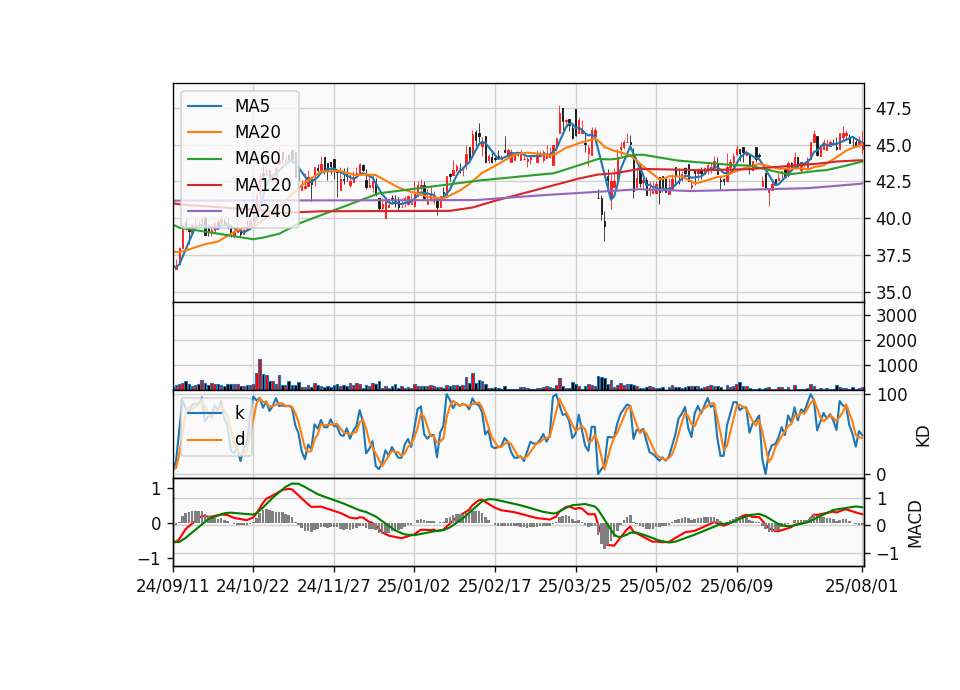Click the 1000 volume axis label
This screenshot has height=690, width=960.
click(896, 366)
